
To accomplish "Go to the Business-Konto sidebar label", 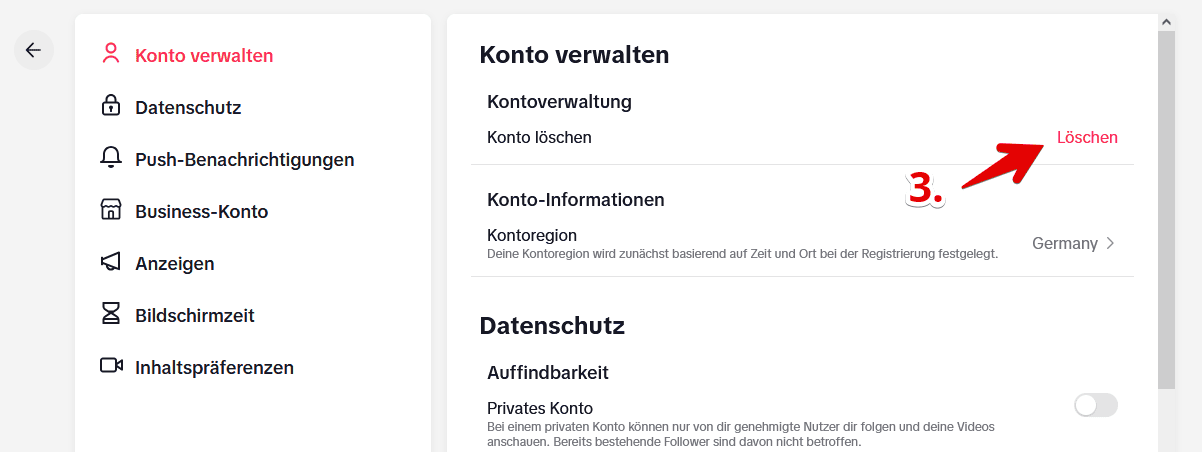I will [201, 211].
